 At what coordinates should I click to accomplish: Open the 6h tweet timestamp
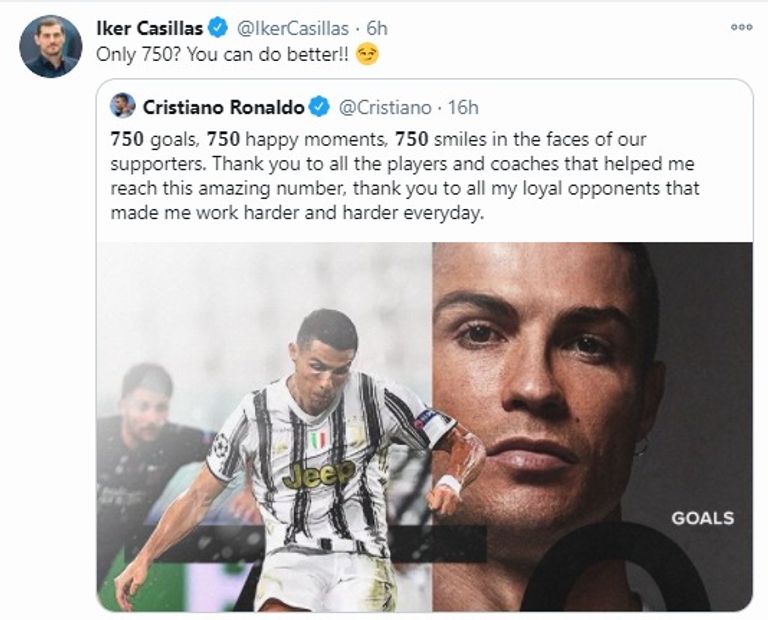[x=376, y=28]
